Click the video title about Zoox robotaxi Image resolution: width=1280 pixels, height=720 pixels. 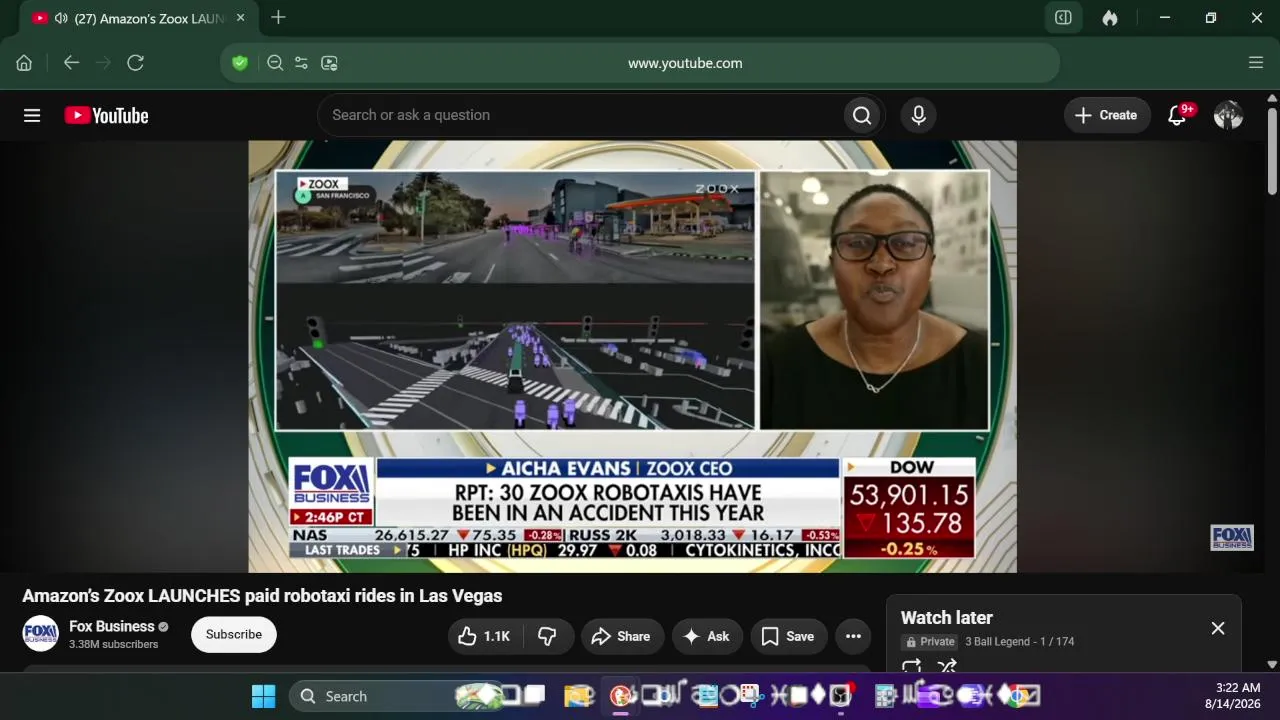(262, 596)
